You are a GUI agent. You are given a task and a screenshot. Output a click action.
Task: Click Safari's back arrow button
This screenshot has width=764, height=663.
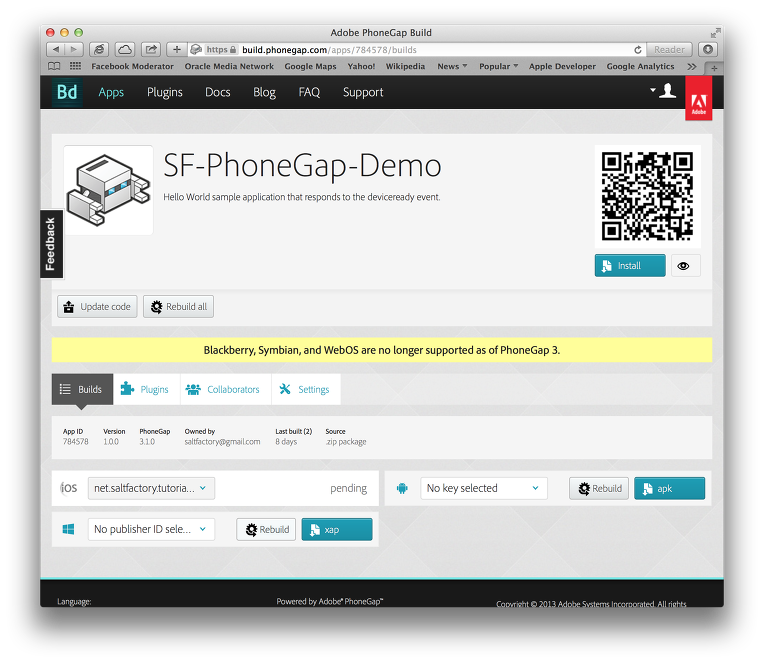coord(56,49)
